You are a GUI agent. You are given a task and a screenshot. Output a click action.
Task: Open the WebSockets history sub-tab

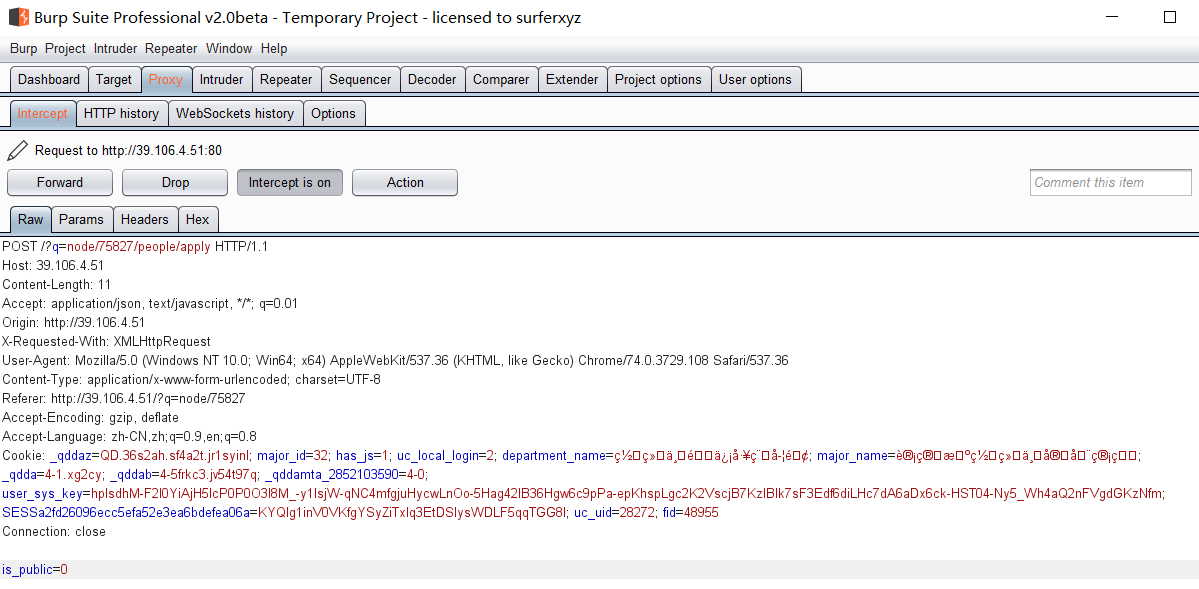point(235,113)
